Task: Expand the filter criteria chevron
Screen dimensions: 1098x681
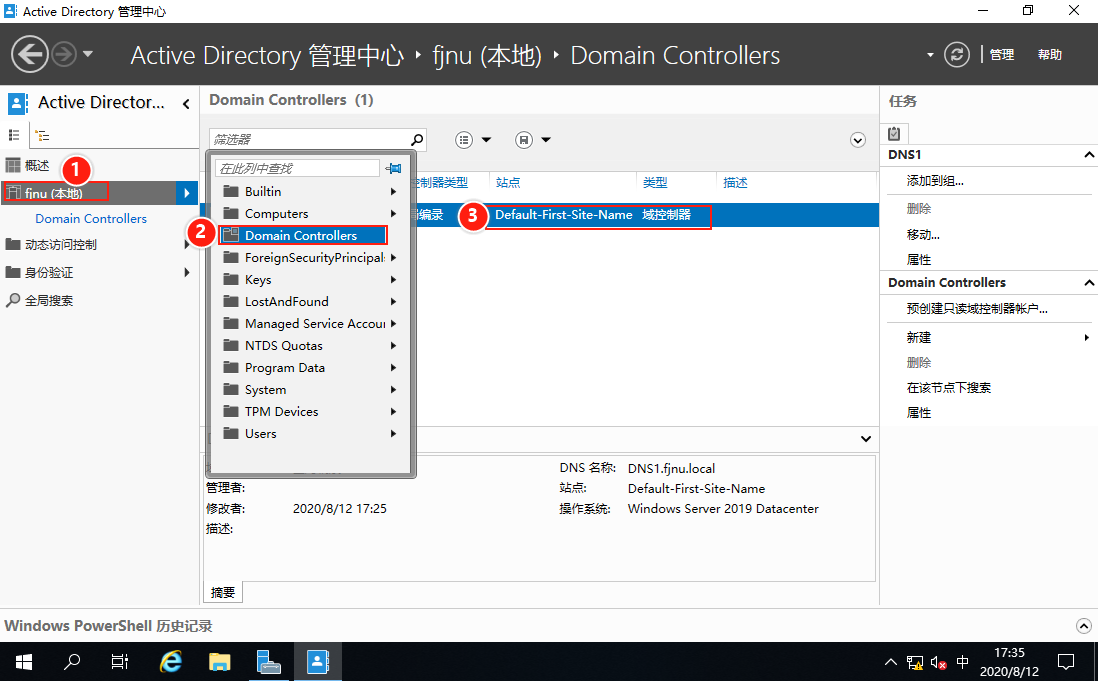Action: pyautogui.click(x=858, y=140)
